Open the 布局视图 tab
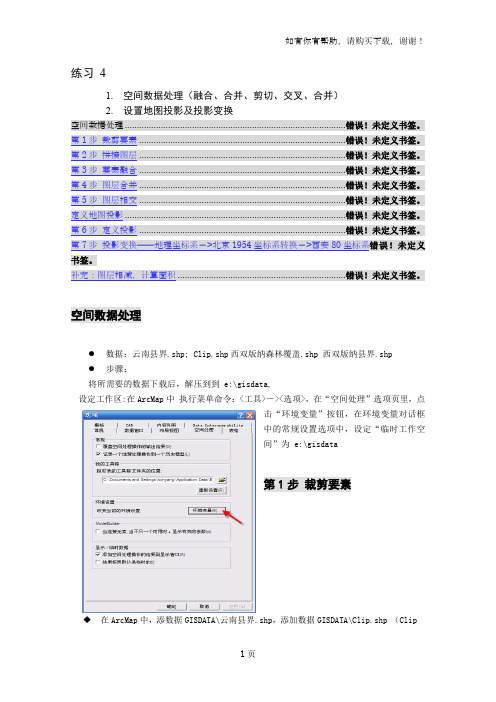 (x=169, y=431)
